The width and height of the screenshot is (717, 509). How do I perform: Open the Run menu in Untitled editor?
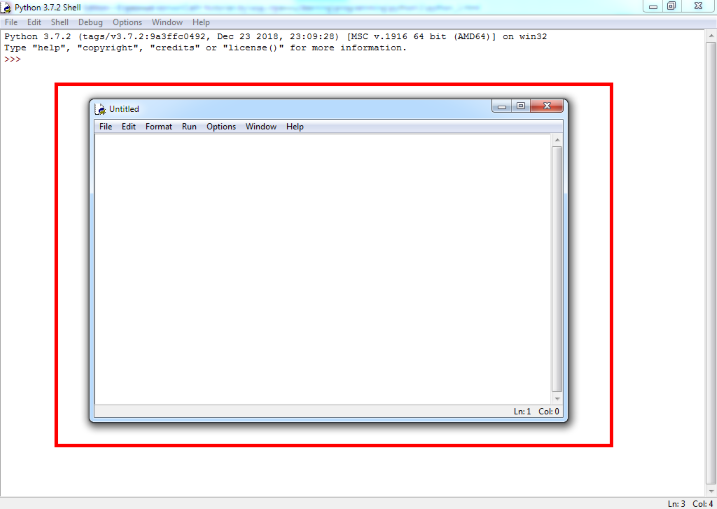[189, 127]
